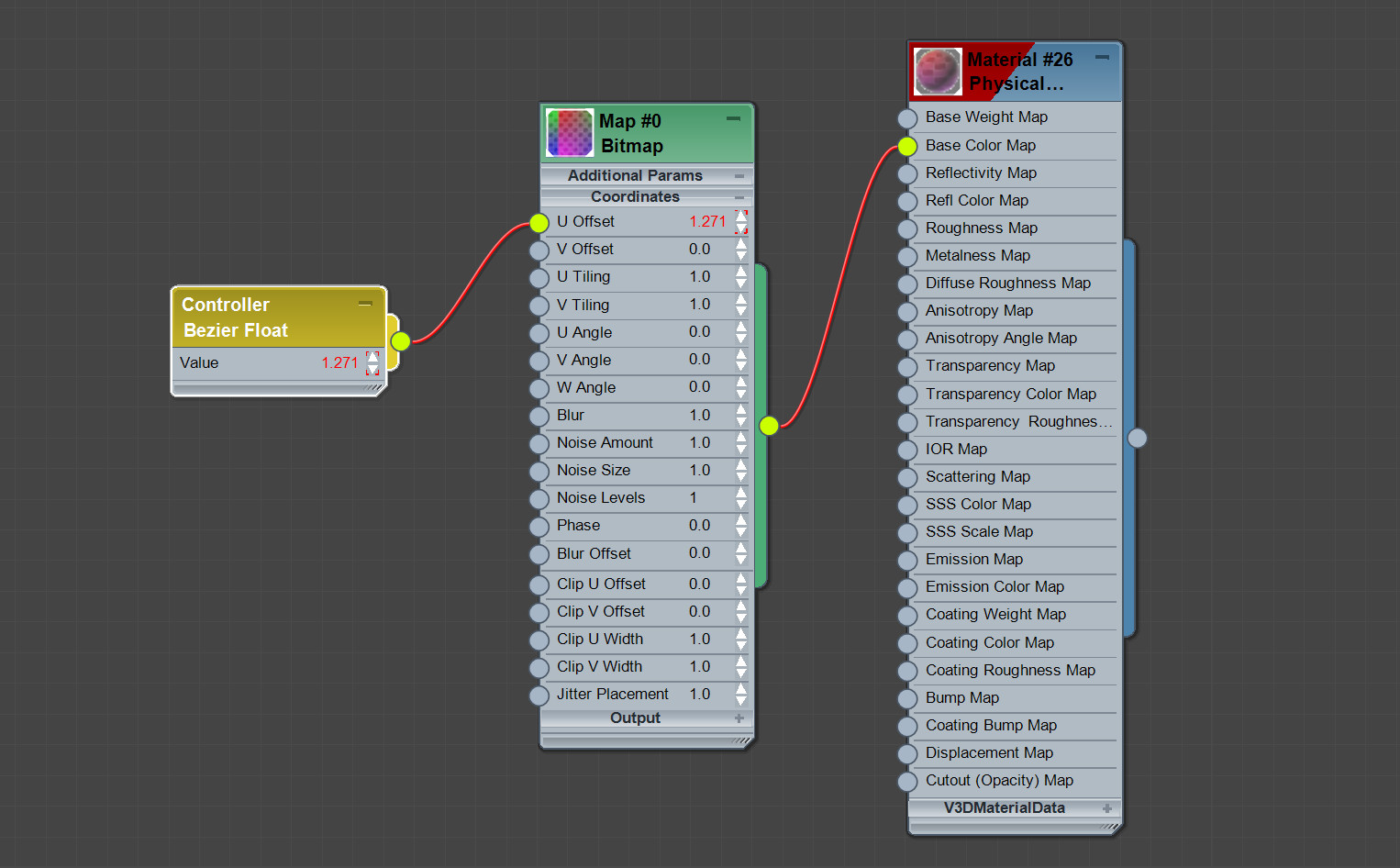Collapse the Additional Params rollout

[739, 175]
